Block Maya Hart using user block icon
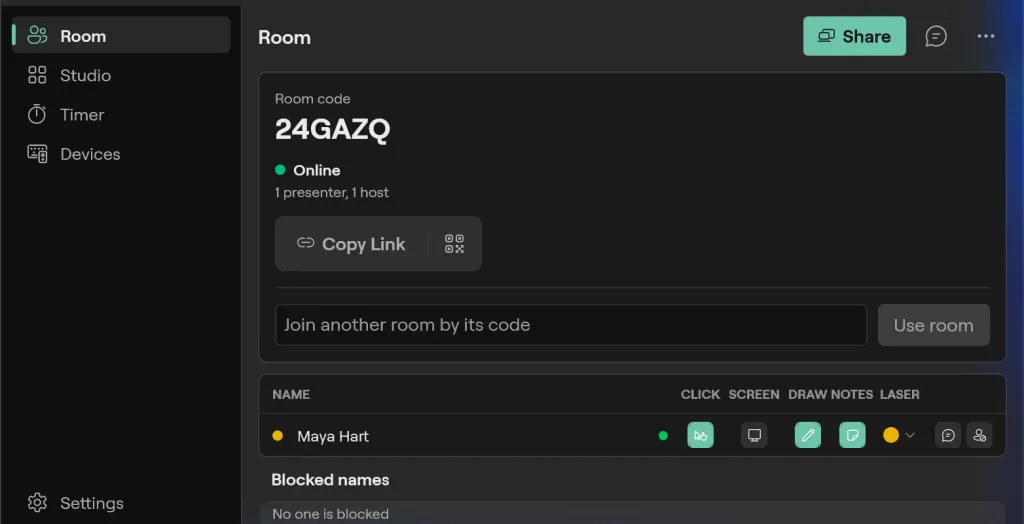Screen dimensions: 1024x524 979,435
